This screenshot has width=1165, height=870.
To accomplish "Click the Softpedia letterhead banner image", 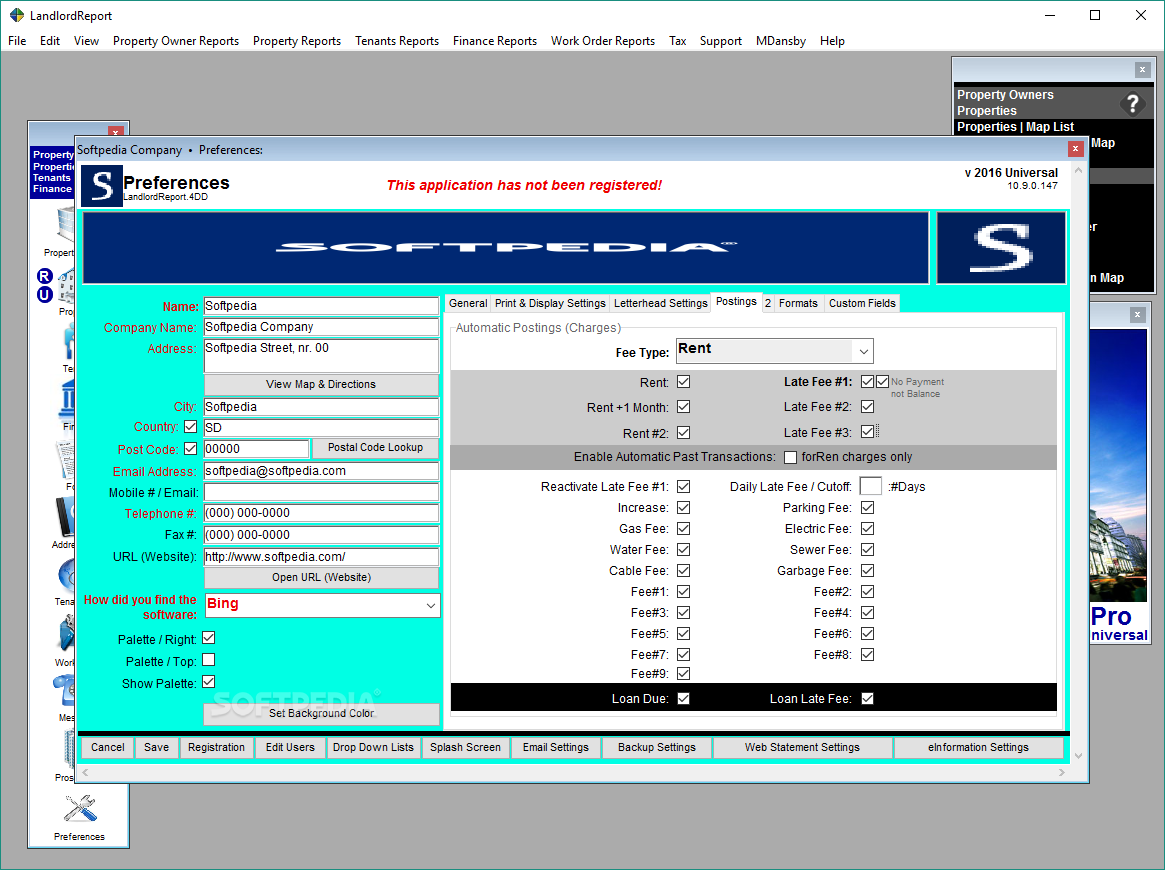I will pyautogui.click(x=505, y=247).
